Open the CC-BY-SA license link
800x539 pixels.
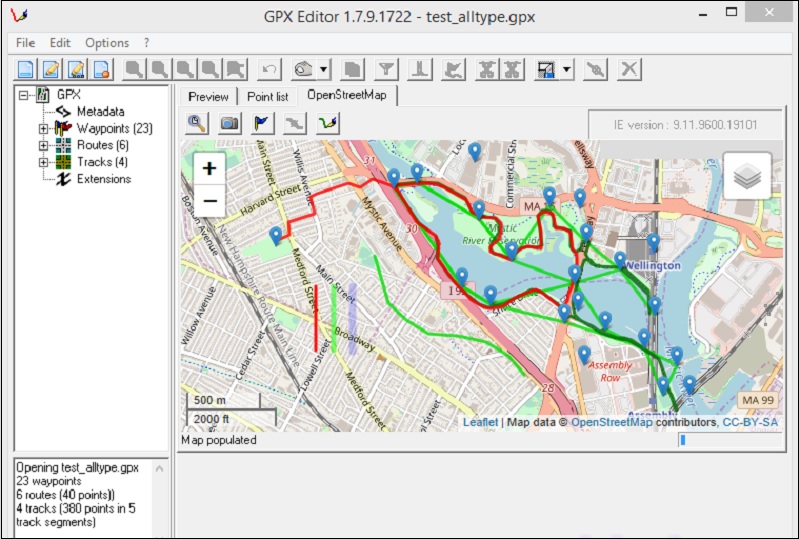(x=750, y=422)
